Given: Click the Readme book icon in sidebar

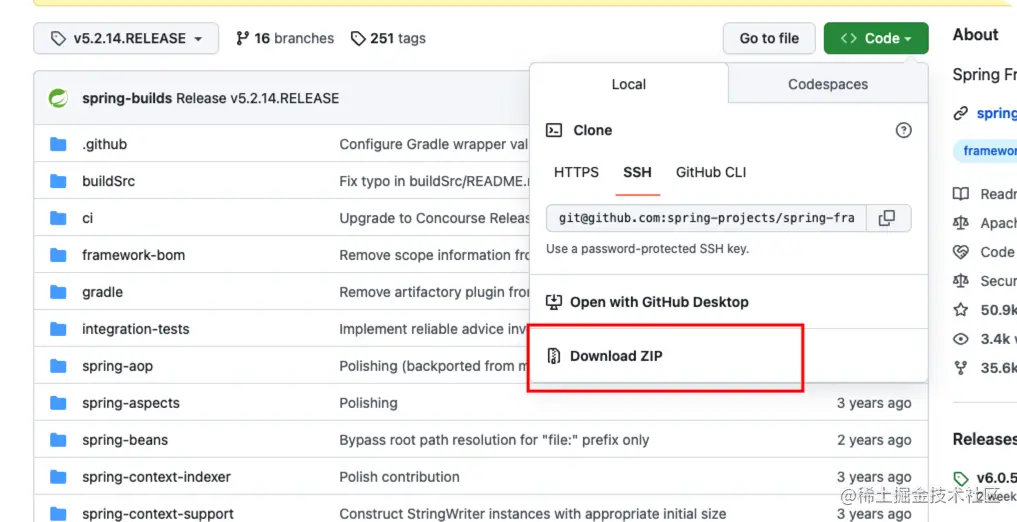Looking at the screenshot, I should point(961,193).
